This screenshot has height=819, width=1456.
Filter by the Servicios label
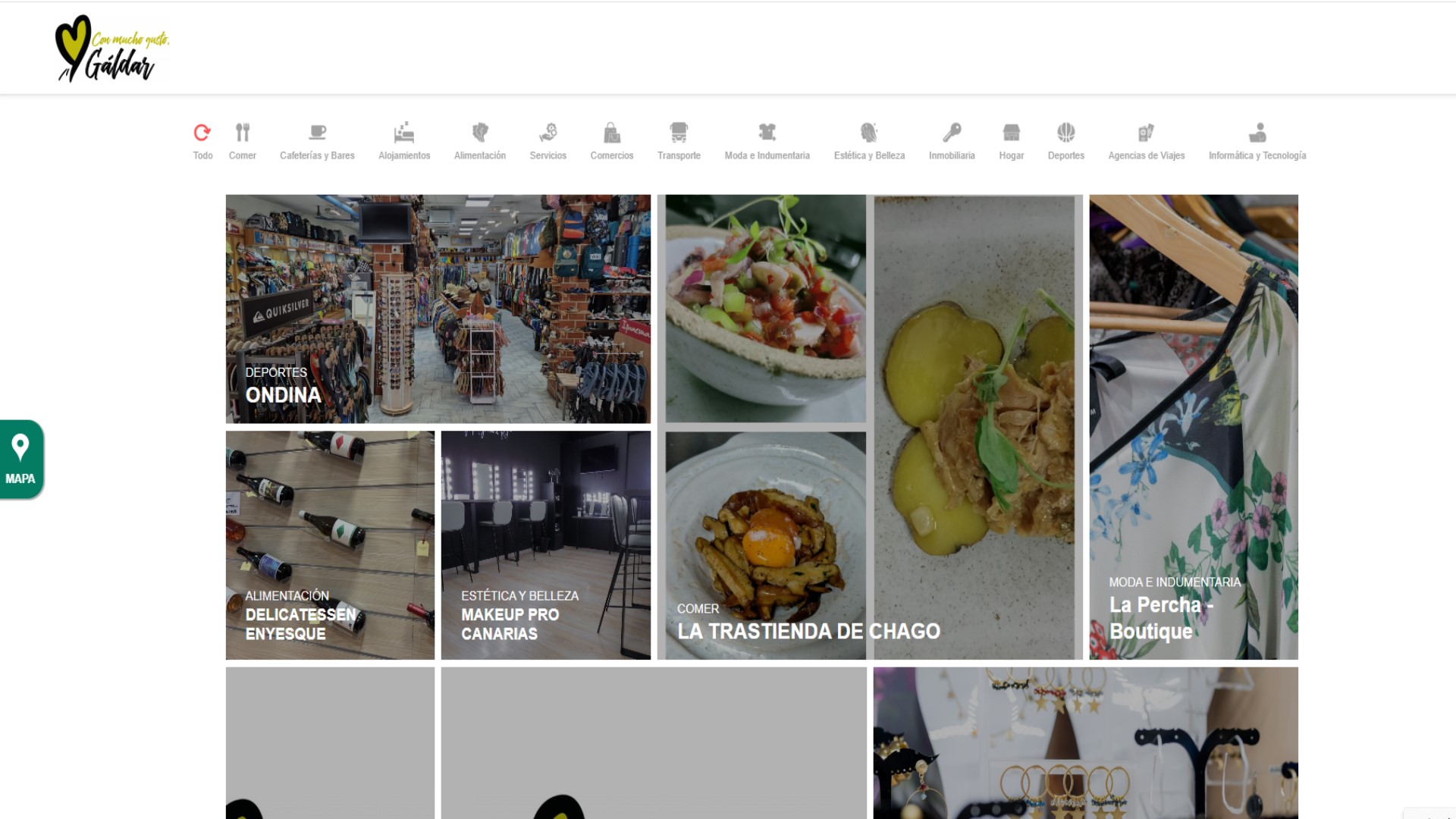pyautogui.click(x=548, y=155)
